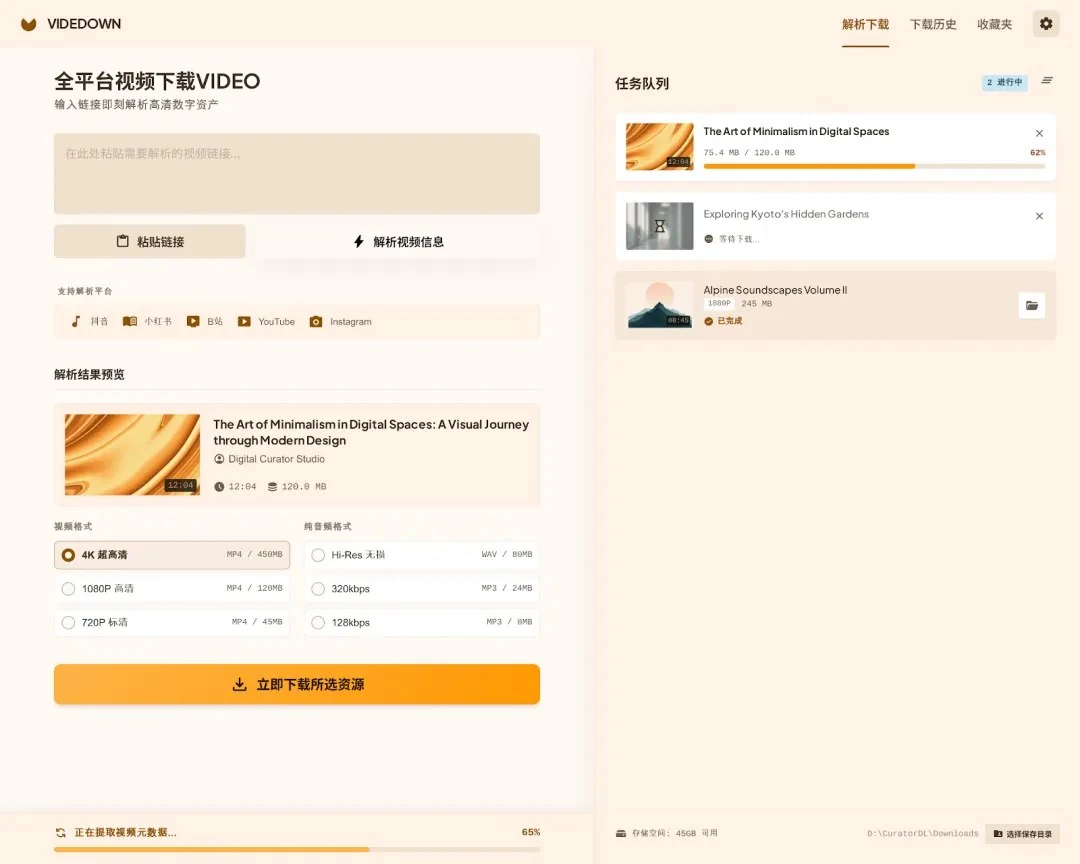Click the 粘贴链接 button

click(149, 241)
